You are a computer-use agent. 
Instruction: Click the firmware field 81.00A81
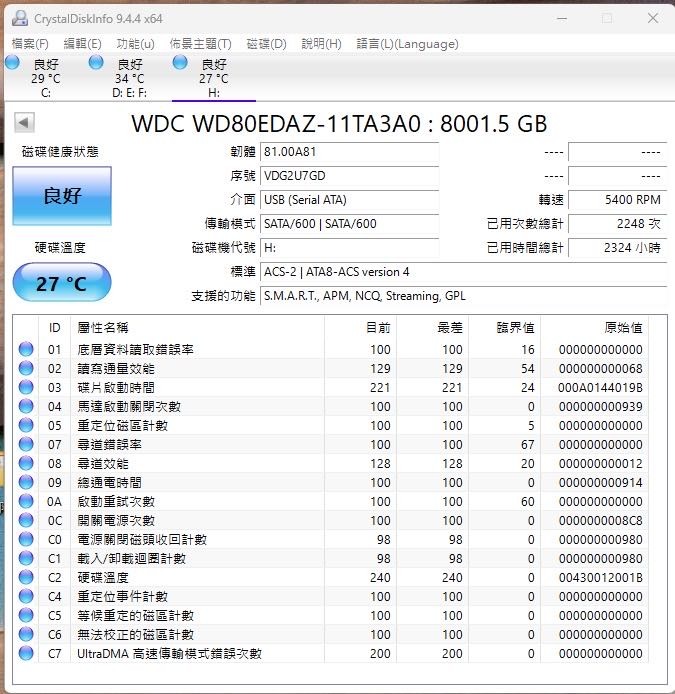point(350,152)
